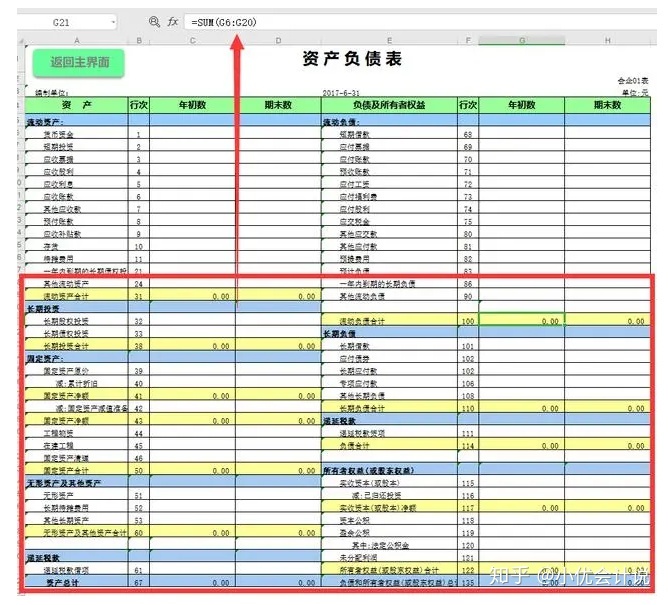Select the 应付工资 cell with 行次 72
668x605 pixels.
[389, 184]
